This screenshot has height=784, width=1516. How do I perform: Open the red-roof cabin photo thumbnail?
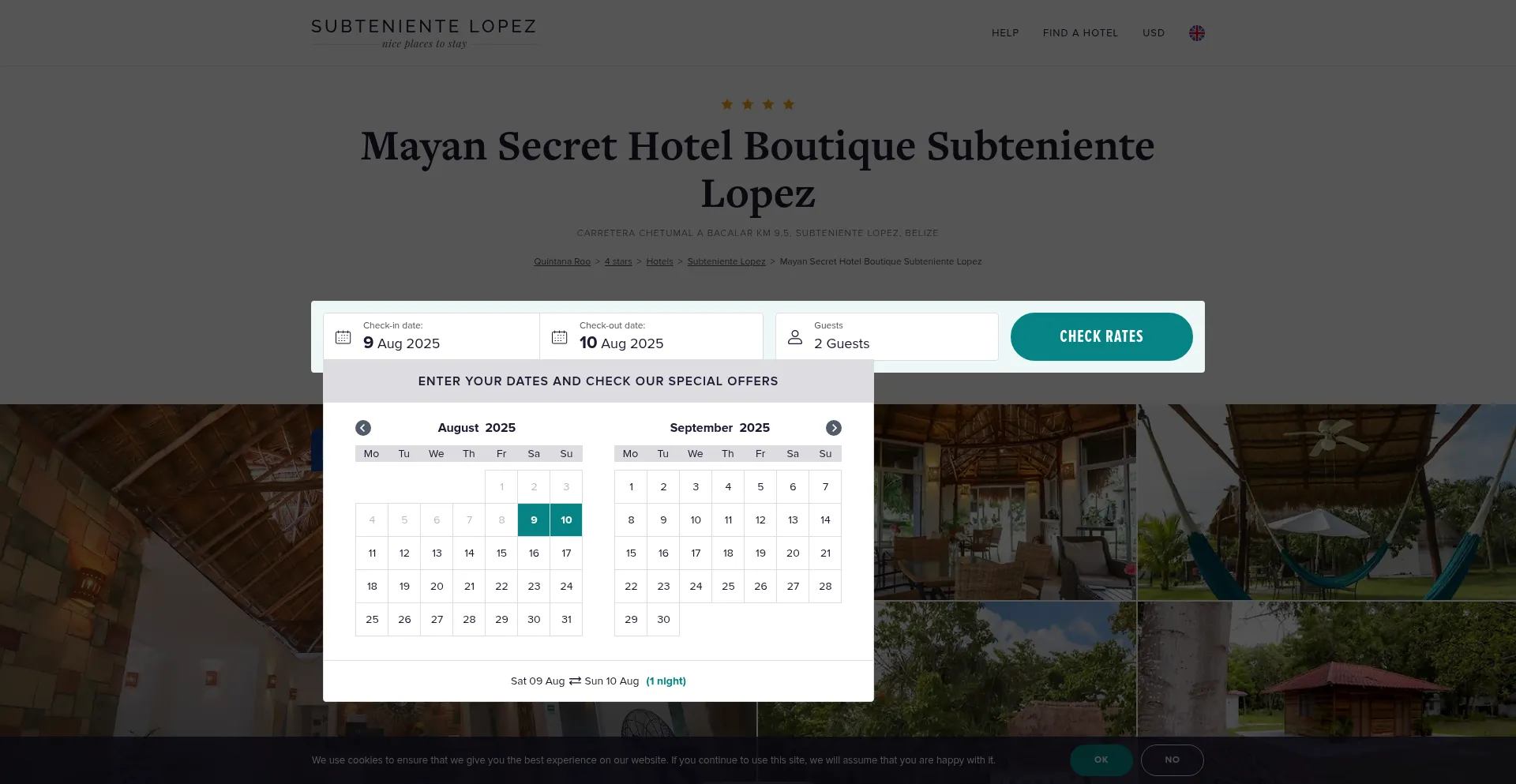1326,670
